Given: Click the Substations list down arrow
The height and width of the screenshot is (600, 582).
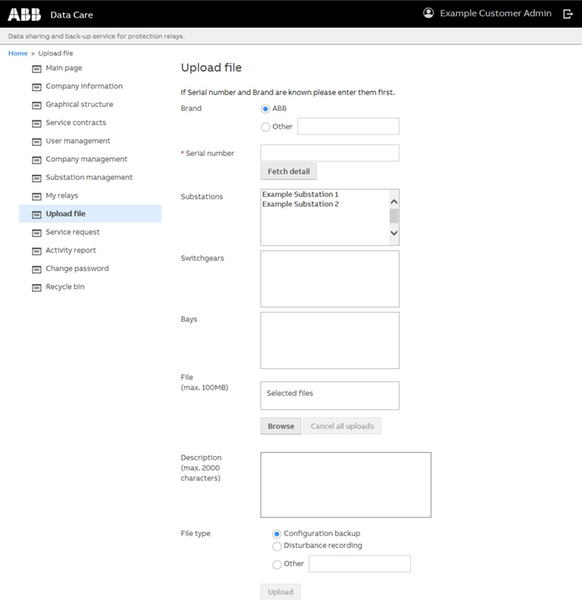Looking at the screenshot, I should coord(394,233).
